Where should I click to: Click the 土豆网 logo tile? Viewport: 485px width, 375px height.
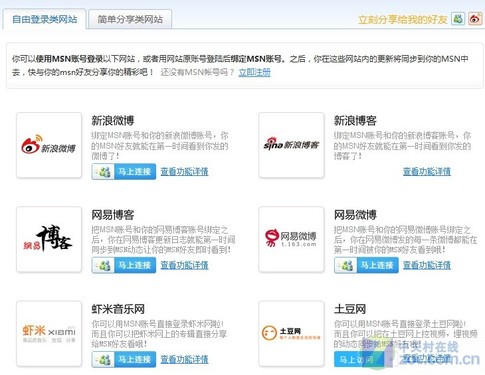point(291,333)
